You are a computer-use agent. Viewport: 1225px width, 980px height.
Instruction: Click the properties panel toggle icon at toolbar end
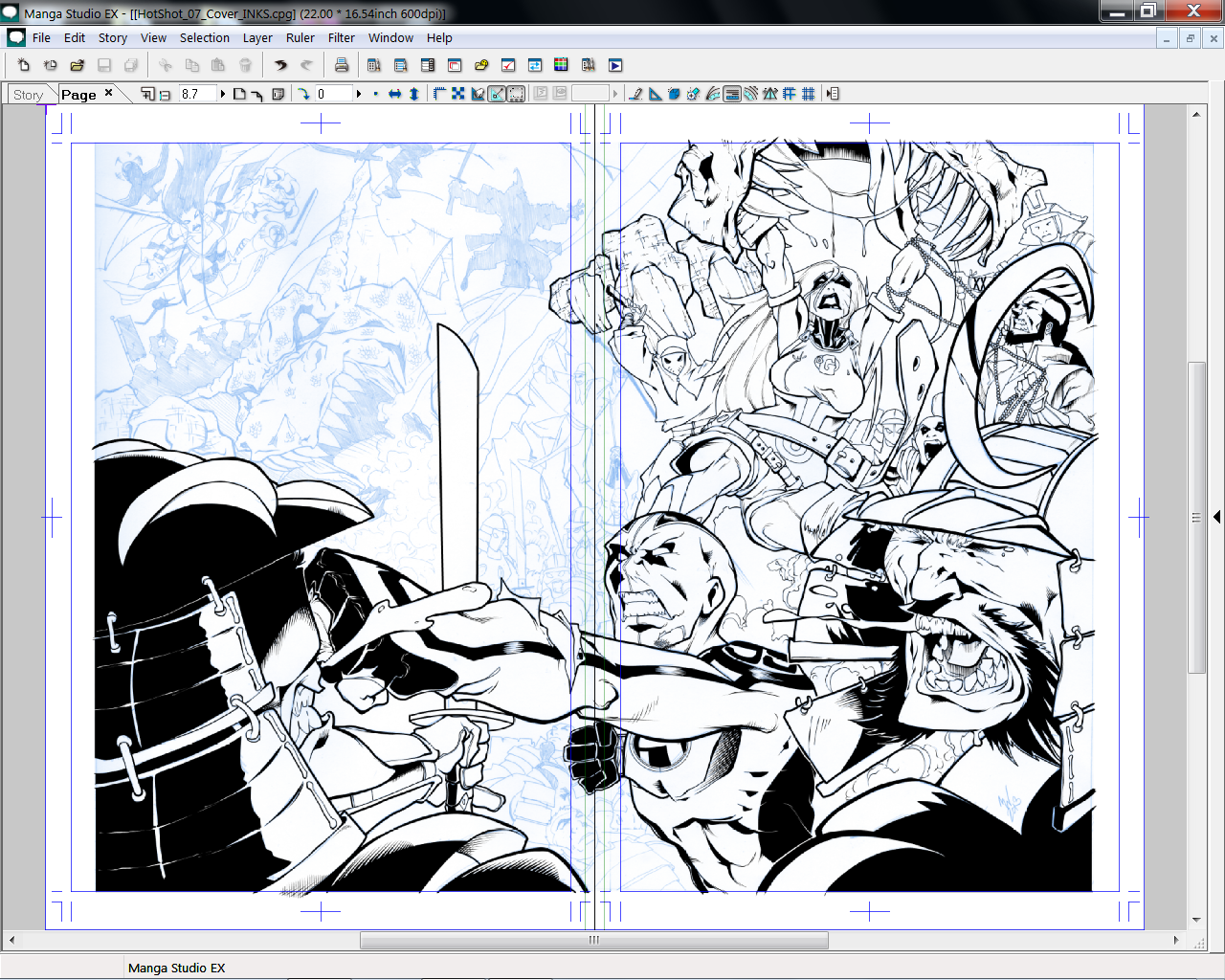(833, 94)
